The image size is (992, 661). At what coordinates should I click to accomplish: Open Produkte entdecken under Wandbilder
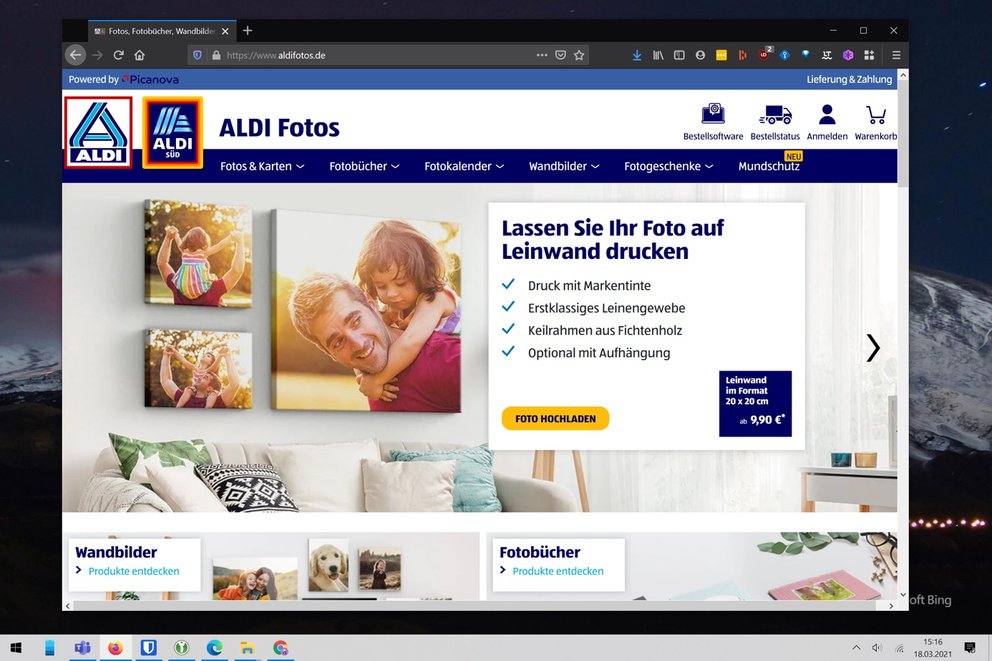click(x=133, y=571)
